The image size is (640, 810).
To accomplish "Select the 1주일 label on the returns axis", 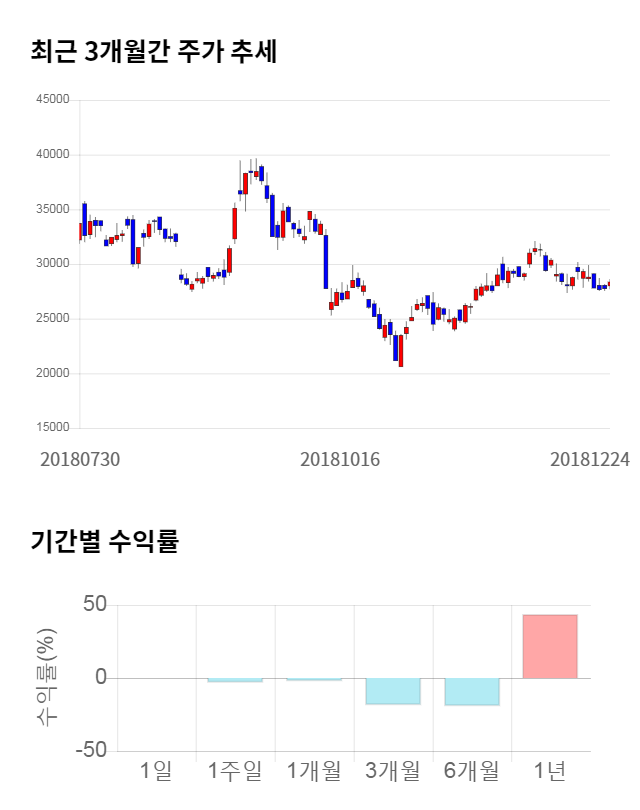I will click(x=234, y=771).
